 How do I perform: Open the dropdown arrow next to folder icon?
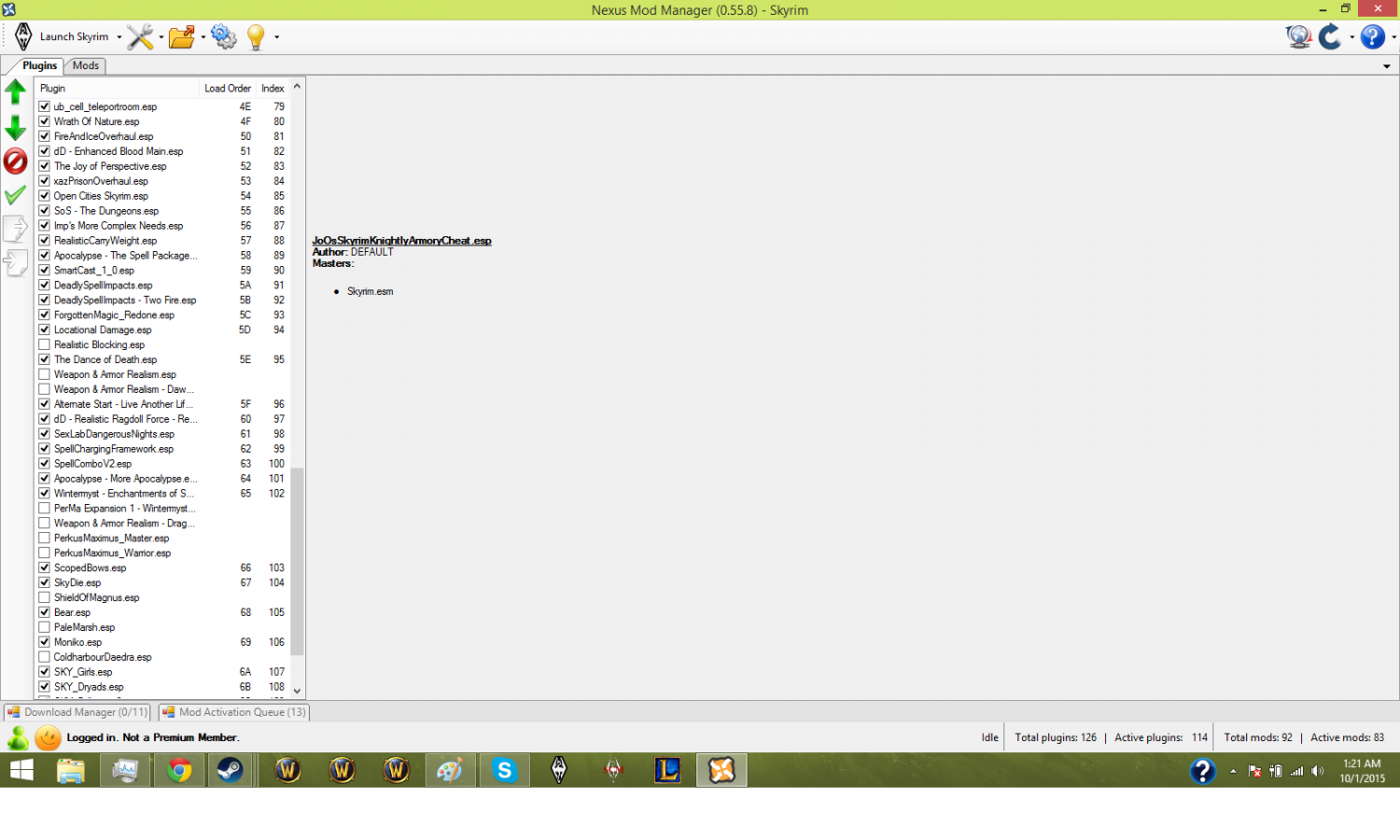pyautogui.click(x=203, y=37)
